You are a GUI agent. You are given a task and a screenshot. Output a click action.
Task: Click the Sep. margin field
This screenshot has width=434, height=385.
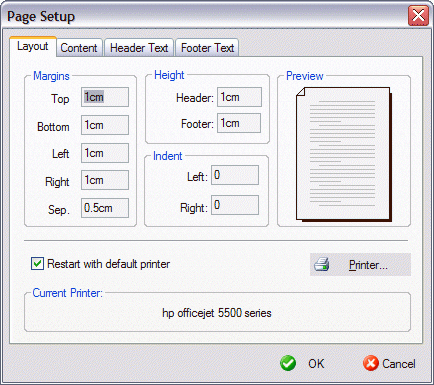[x=105, y=208]
